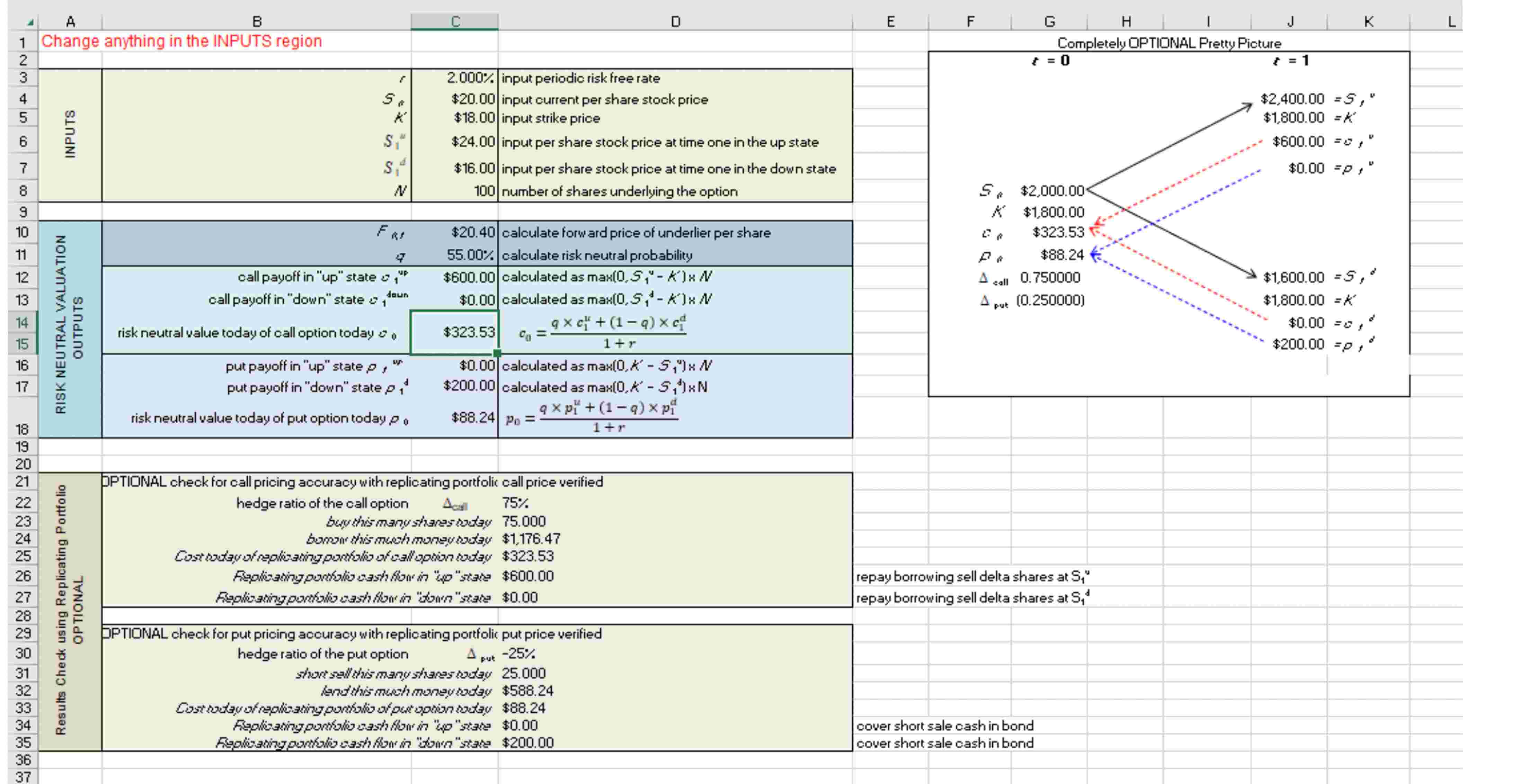Click row 14 header
This screenshot has height=784, width=1529.
click(22, 322)
